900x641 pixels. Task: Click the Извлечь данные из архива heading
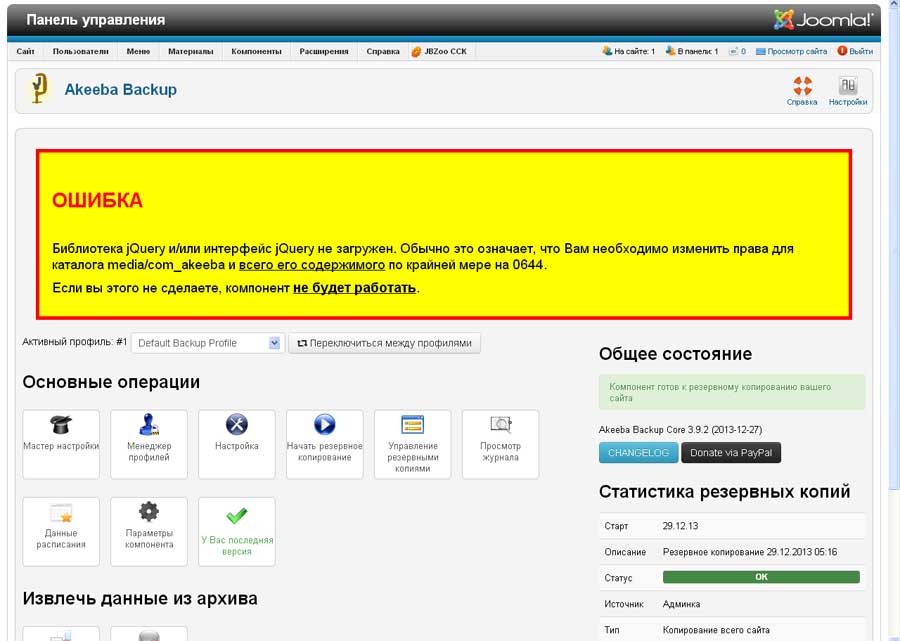140,599
